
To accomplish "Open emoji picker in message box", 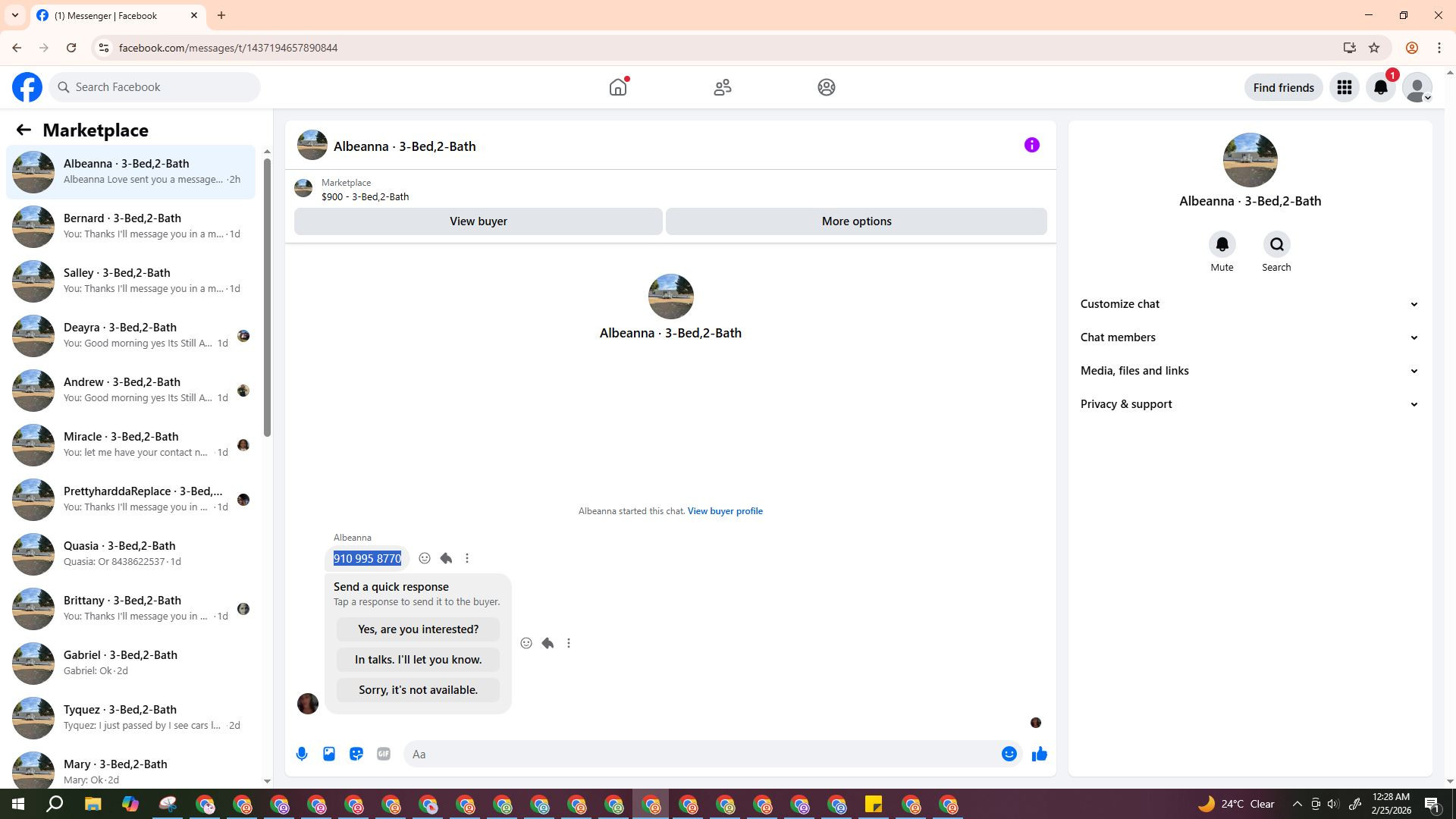I will pyautogui.click(x=1009, y=754).
